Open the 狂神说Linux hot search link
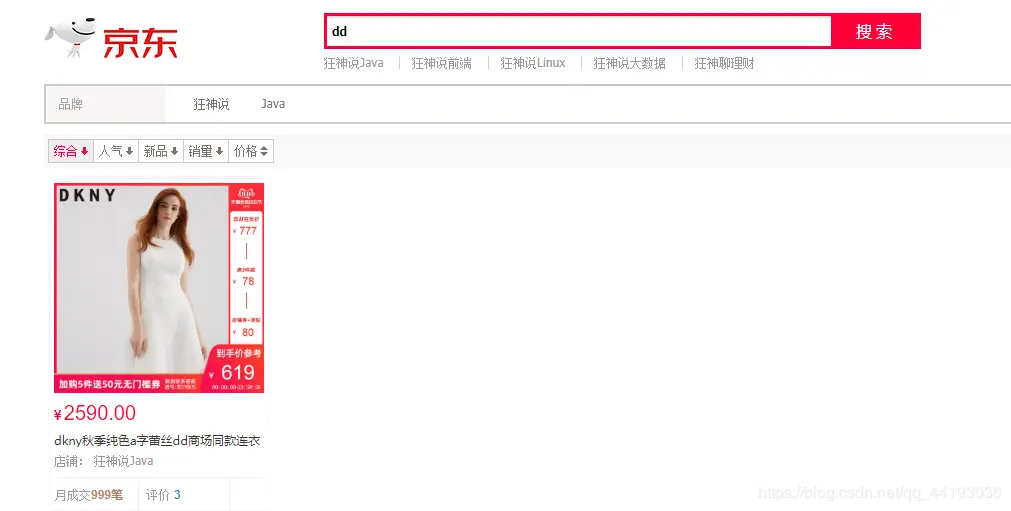Screen dimensions: 1011x511 point(533,63)
